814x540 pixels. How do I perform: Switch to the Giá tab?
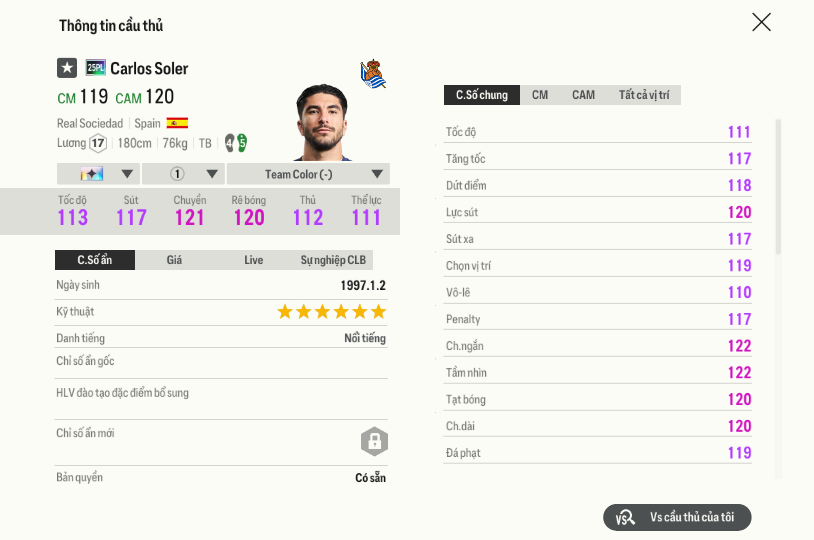point(174,260)
